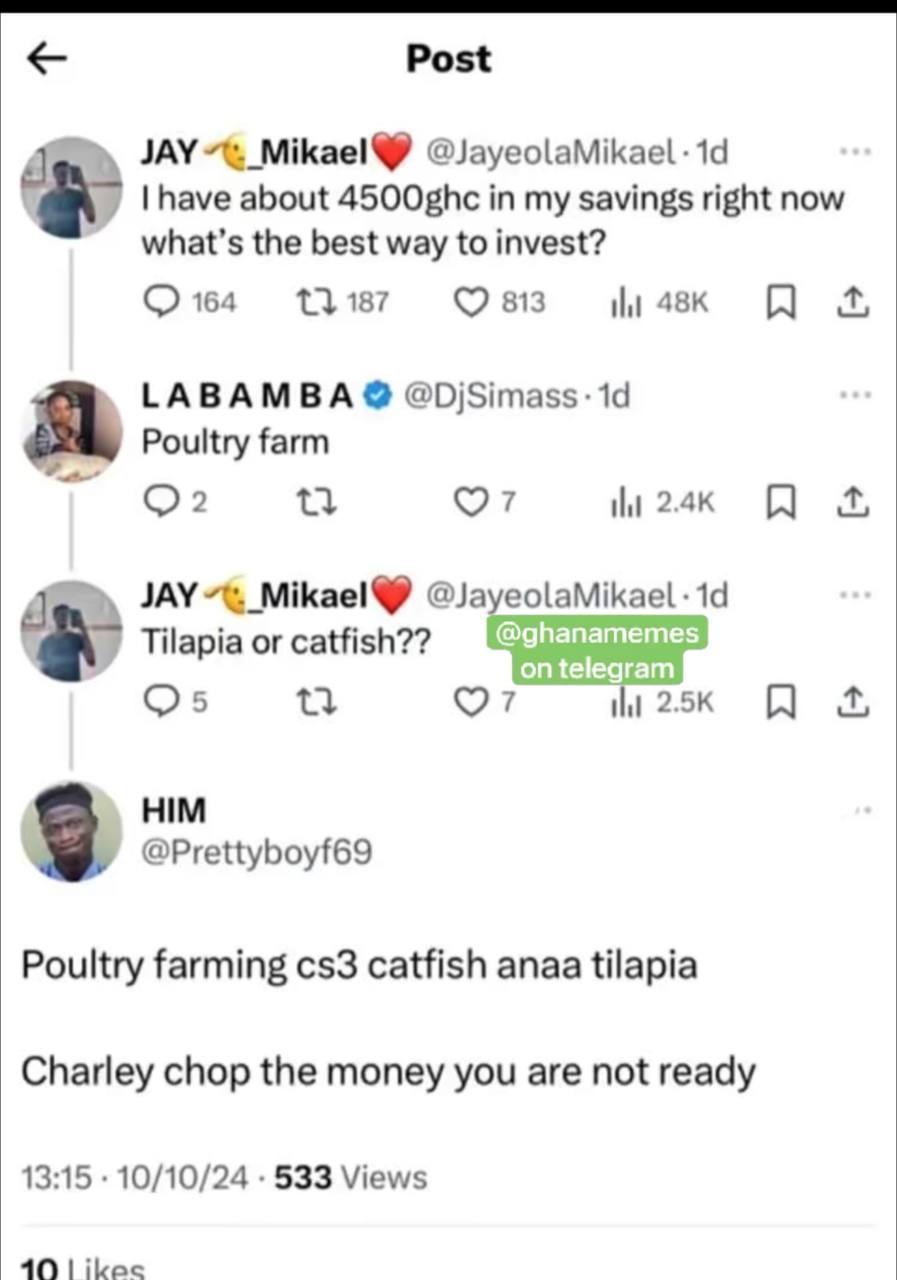897x1280 pixels.
Task: Reply to JAY's 4500ghc savings post
Action: (161, 302)
